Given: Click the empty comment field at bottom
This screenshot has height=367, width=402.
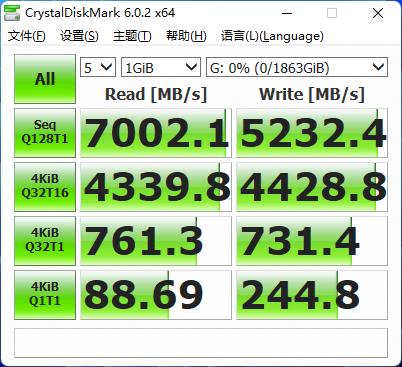Looking at the screenshot, I should [201, 343].
